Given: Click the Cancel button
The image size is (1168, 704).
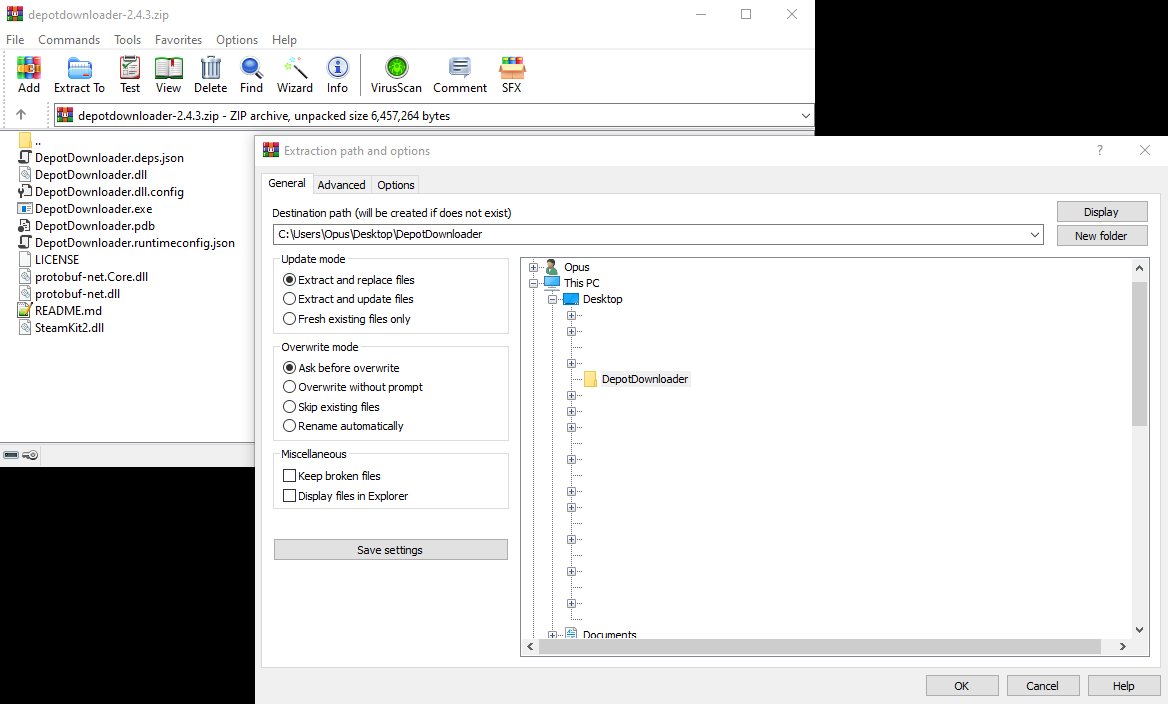Looking at the screenshot, I should coord(1042,686).
